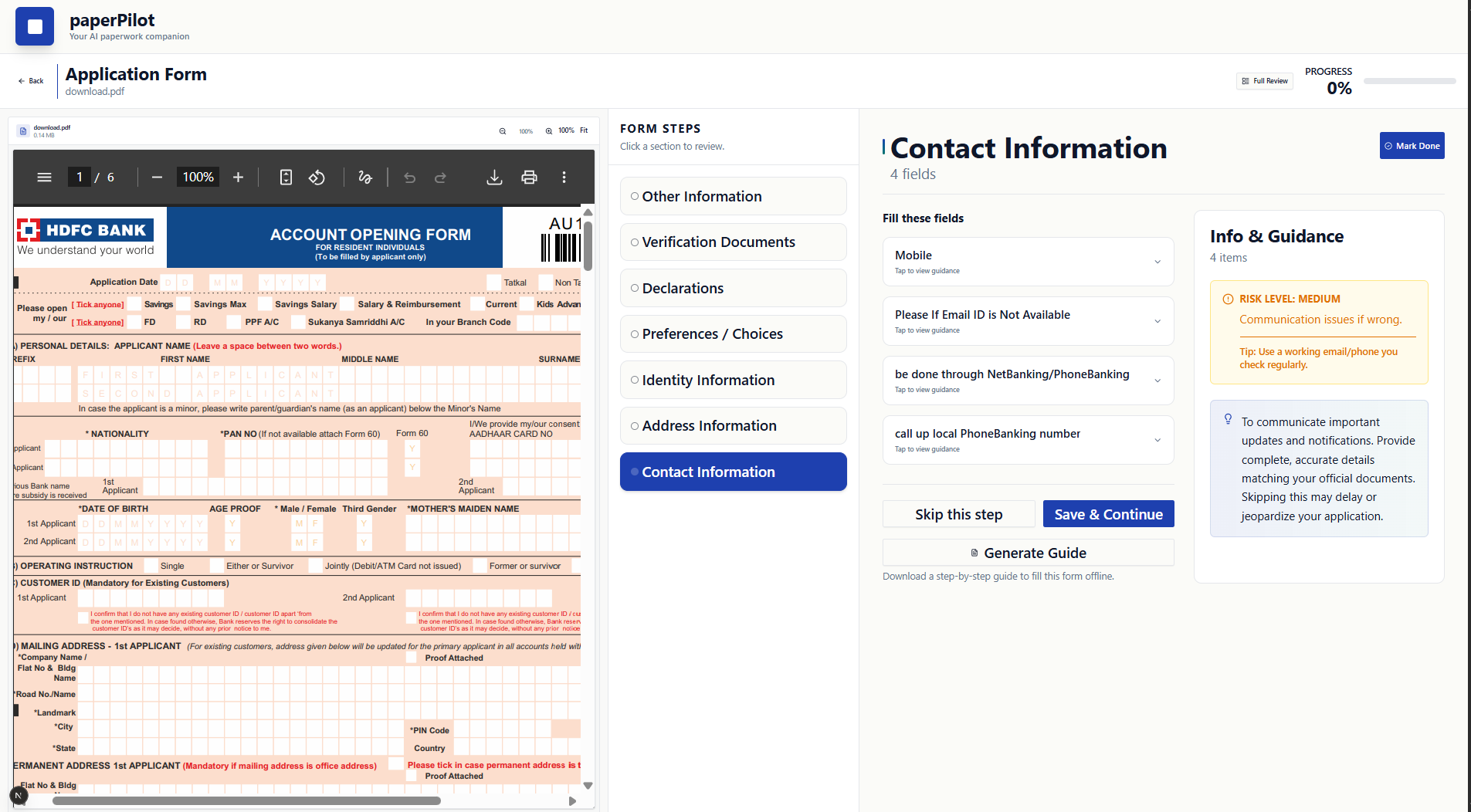Tick the Single operating instruction checkbox
The image size is (1471, 812).
click(151, 566)
